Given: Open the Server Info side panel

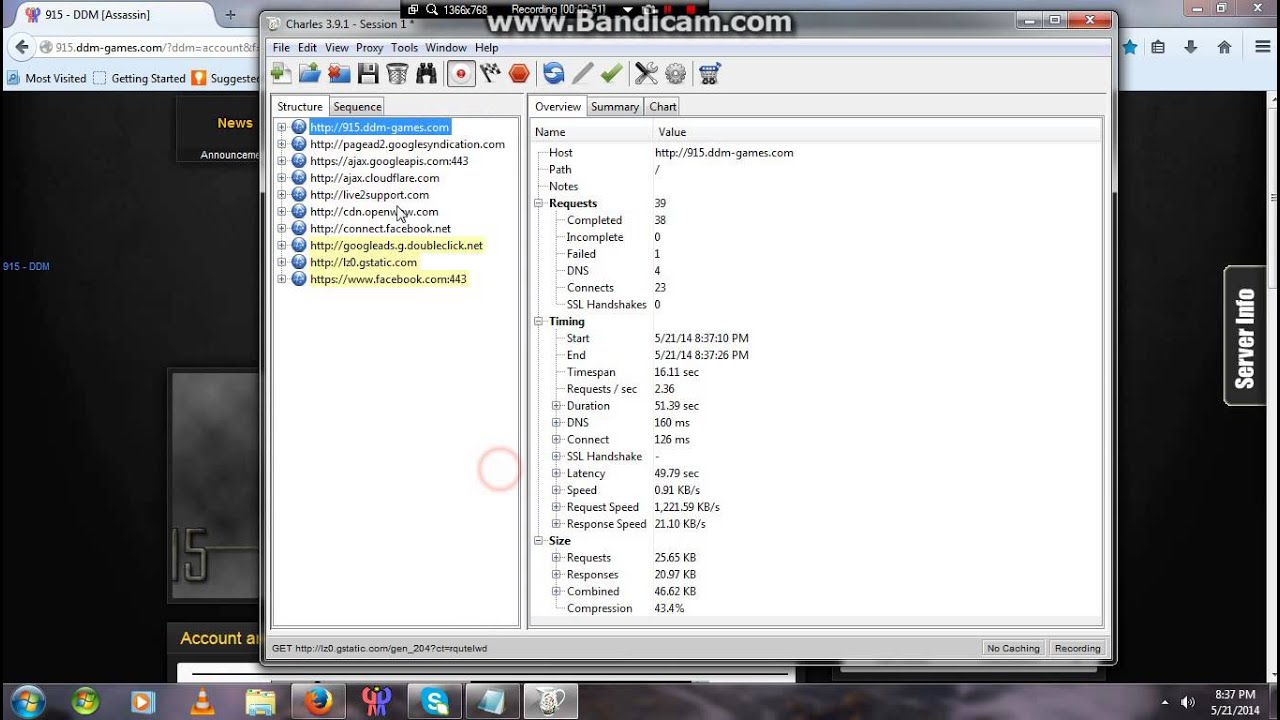Looking at the screenshot, I should point(1245,336).
